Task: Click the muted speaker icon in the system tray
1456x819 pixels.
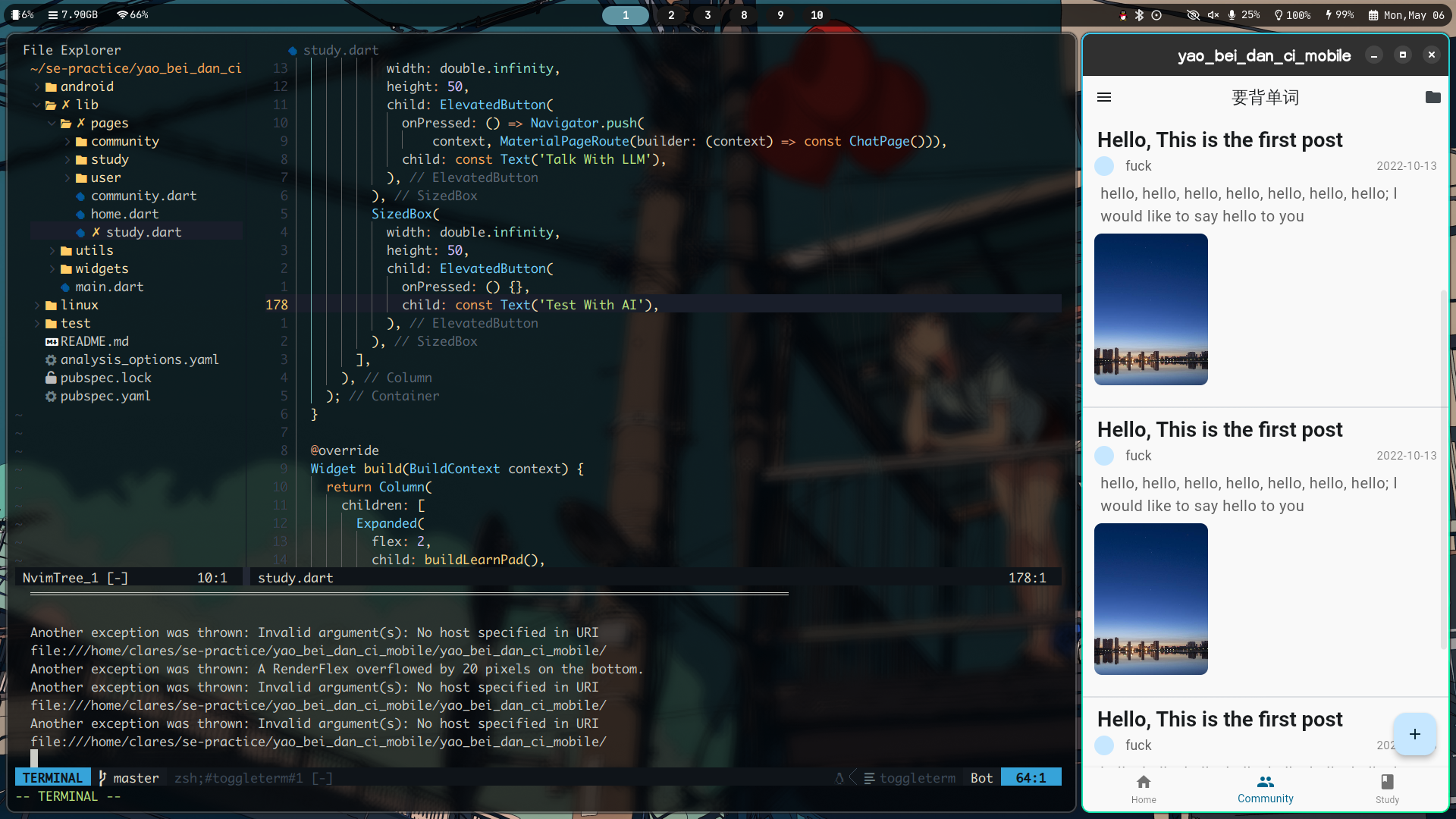Action: click(x=1213, y=14)
